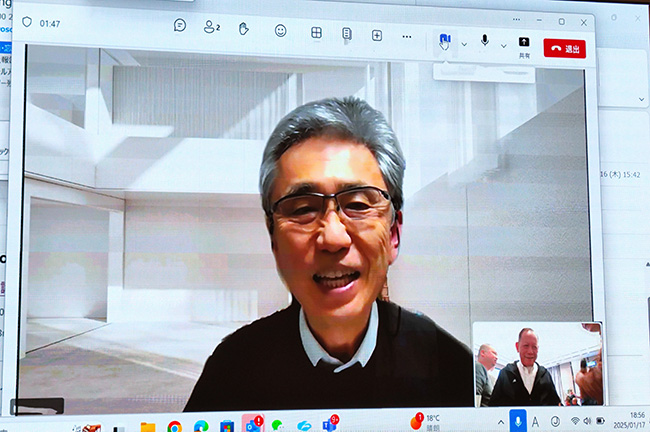Viewport: 650px width, 432px height.
Task: Expand the system tray hidden icons chevron
Action: 500,422
